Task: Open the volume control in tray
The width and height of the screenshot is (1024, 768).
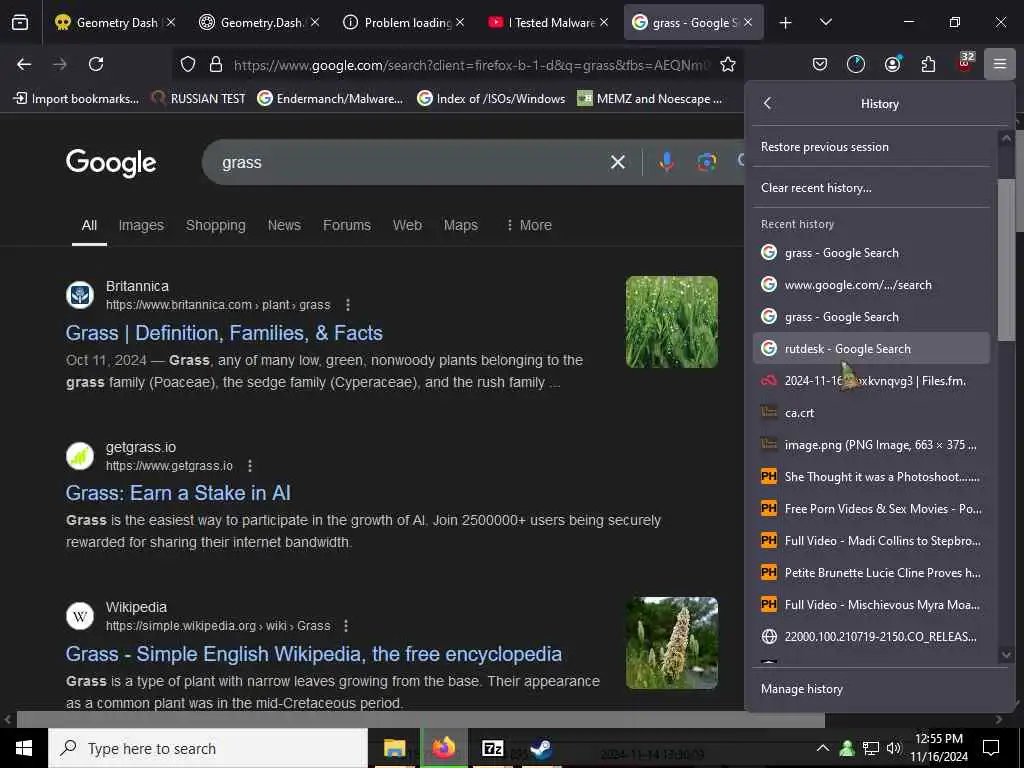Action: click(893, 748)
